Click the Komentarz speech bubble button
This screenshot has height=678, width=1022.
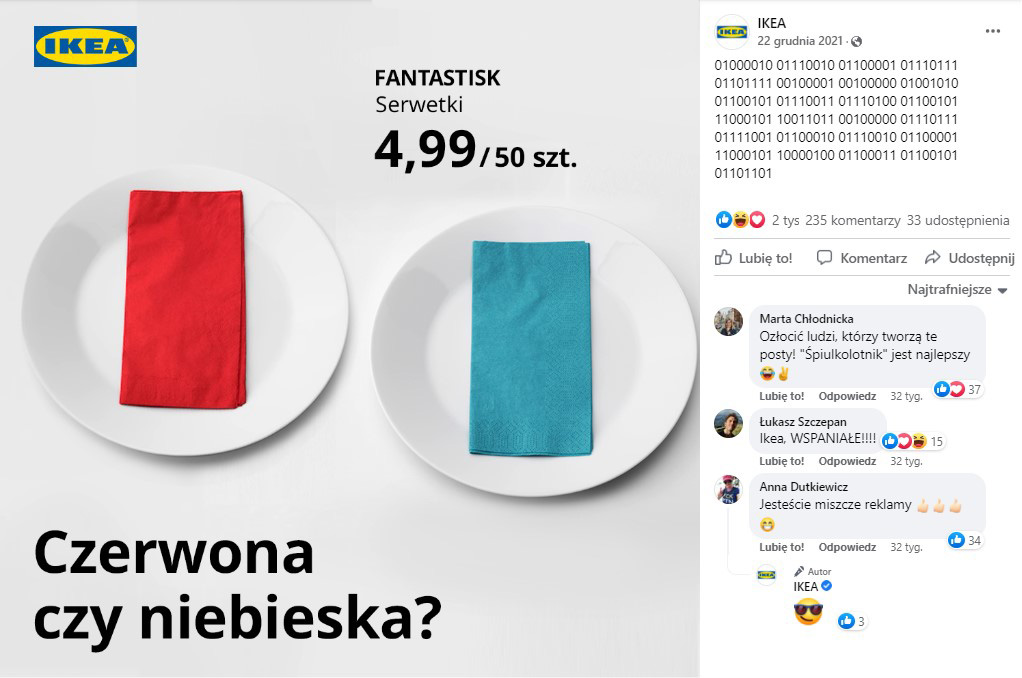[x=862, y=258]
